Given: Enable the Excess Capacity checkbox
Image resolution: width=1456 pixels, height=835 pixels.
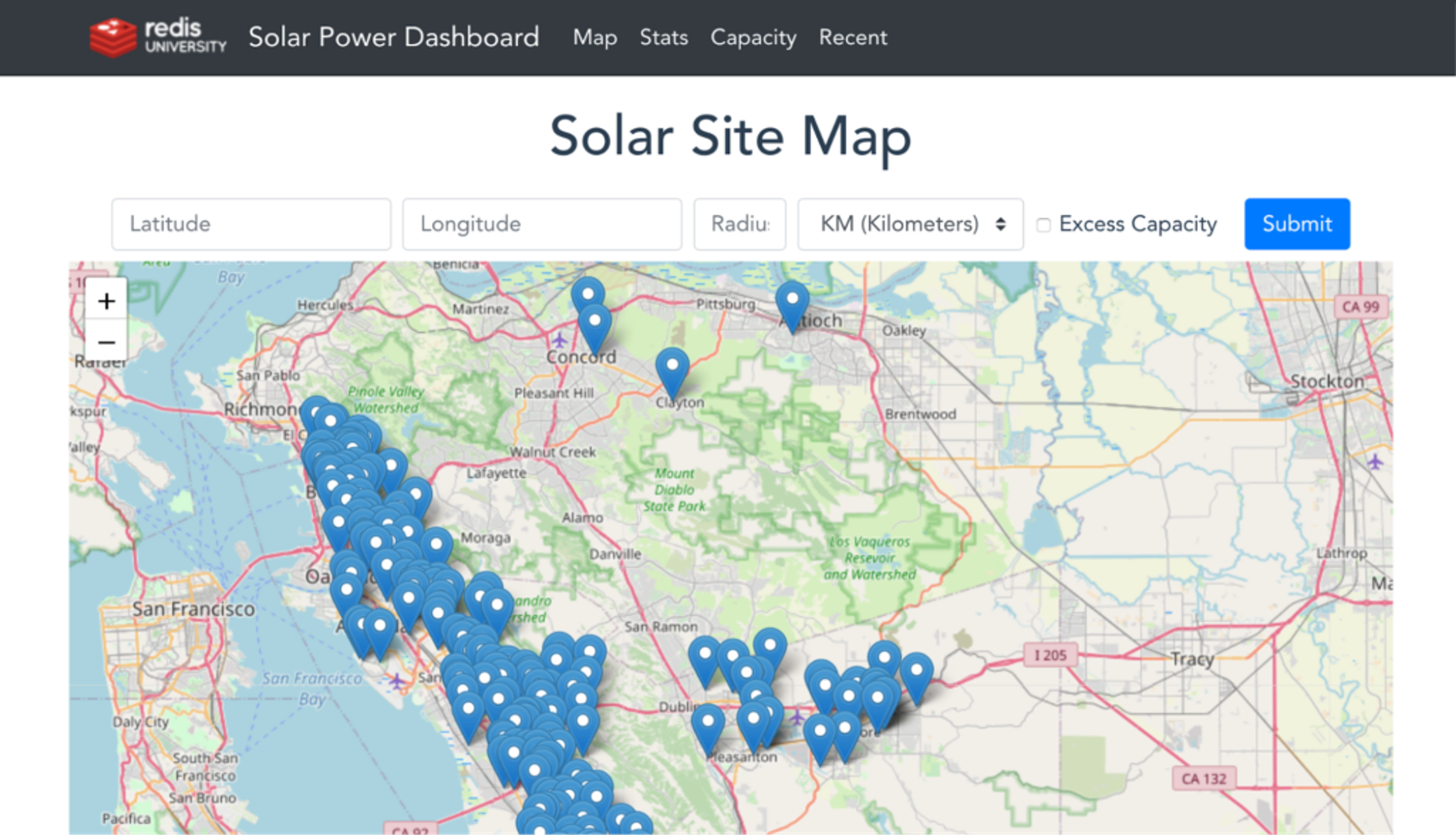Looking at the screenshot, I should (x=1043, y=225).
